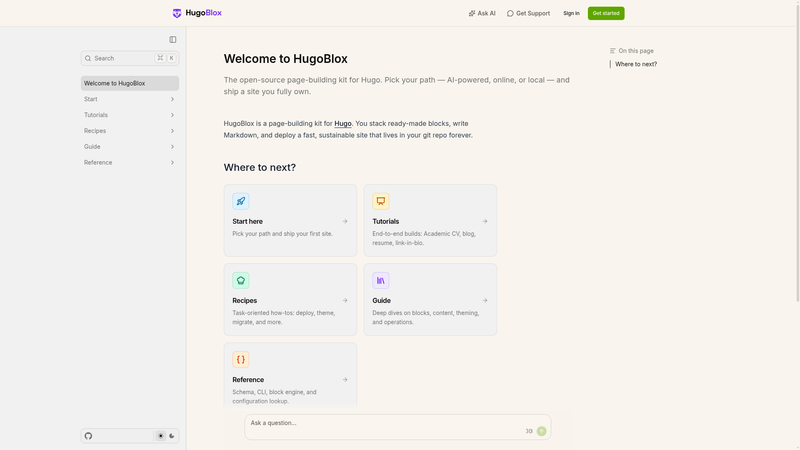Click the Sign in link
The image size is (800, 450).
pos(571,13)
